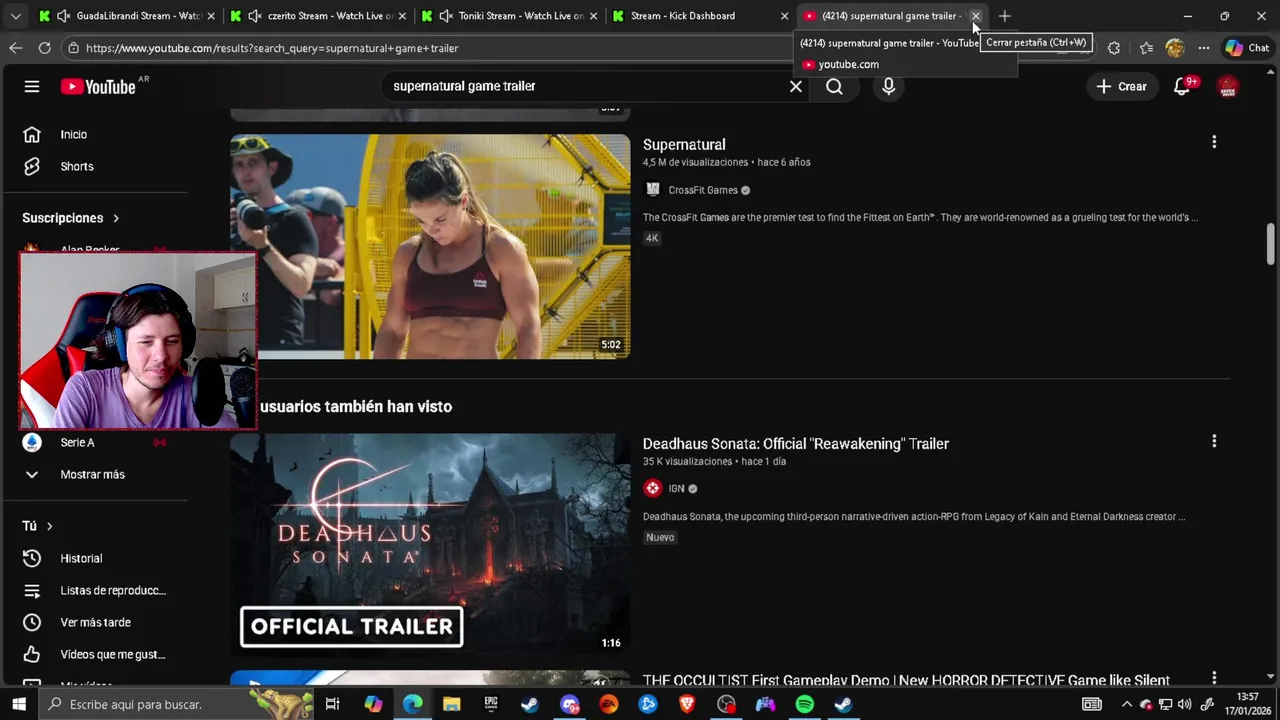Clear the search box with X icon

pos(796,87)
